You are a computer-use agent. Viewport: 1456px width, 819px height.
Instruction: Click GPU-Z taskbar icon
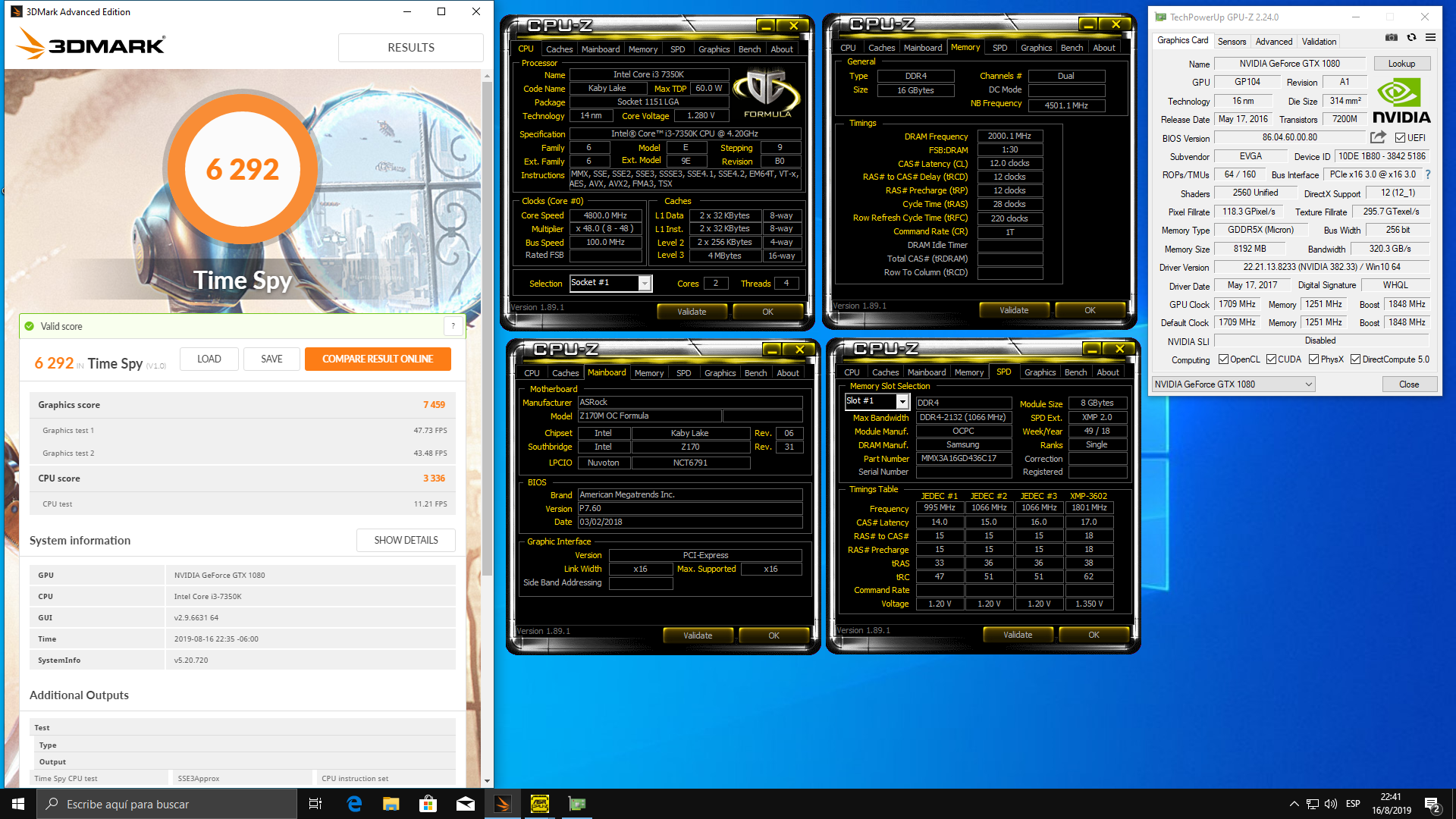[x=577, y=804]
